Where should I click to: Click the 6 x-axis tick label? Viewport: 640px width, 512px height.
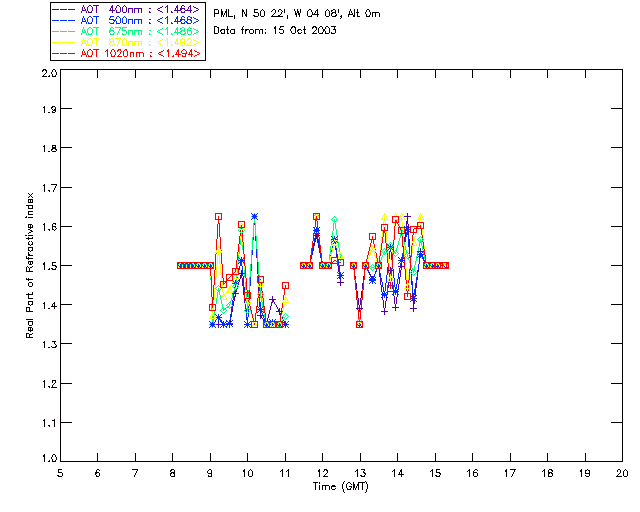pos(98,473)
